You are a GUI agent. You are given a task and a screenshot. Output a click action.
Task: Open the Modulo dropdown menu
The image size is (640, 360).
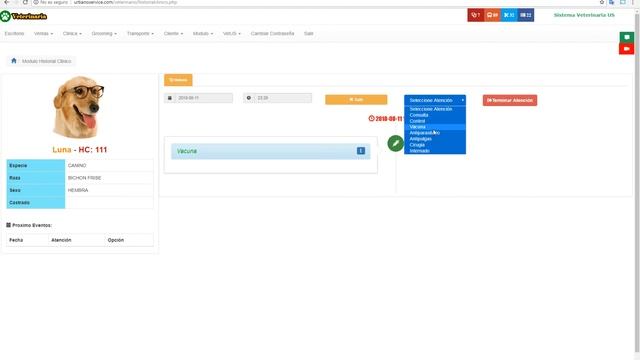[x=203, y=33]
